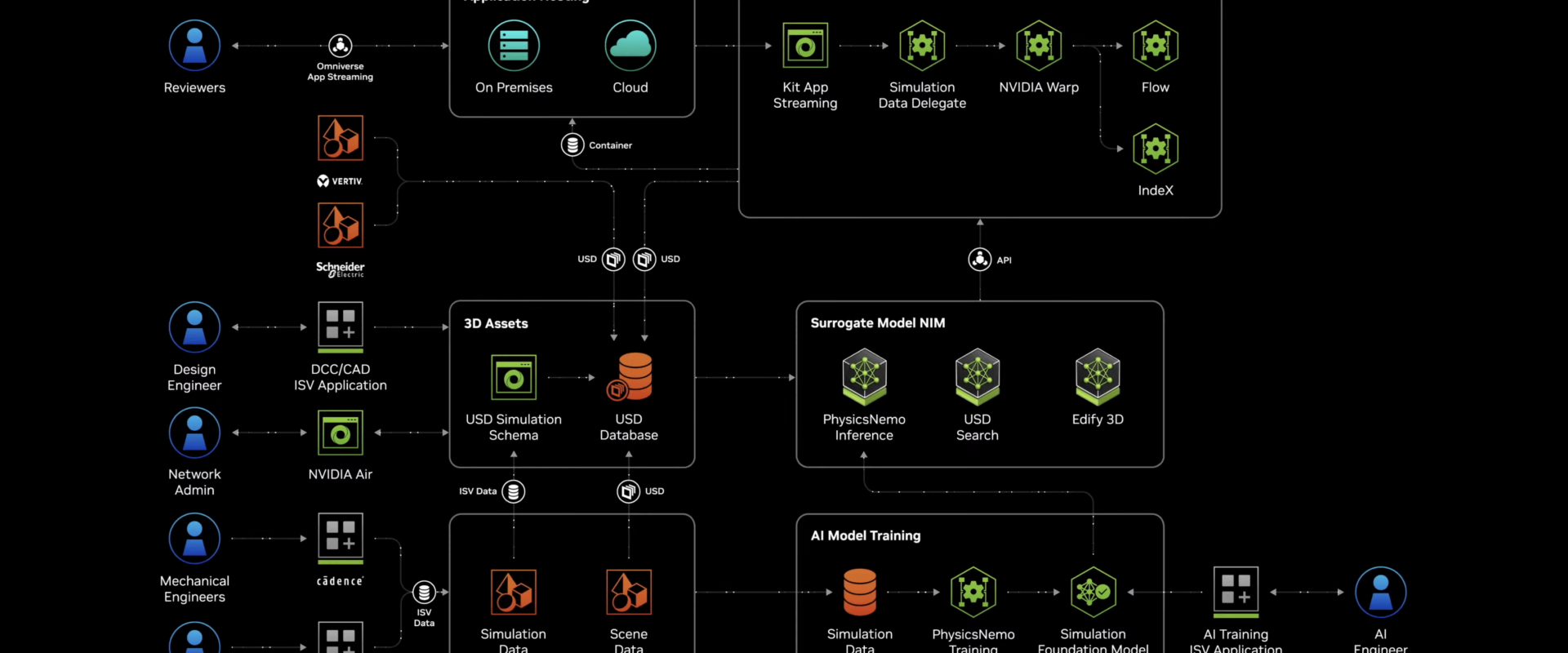
Task: Select the API connector icon
Action: click(980, 260)
